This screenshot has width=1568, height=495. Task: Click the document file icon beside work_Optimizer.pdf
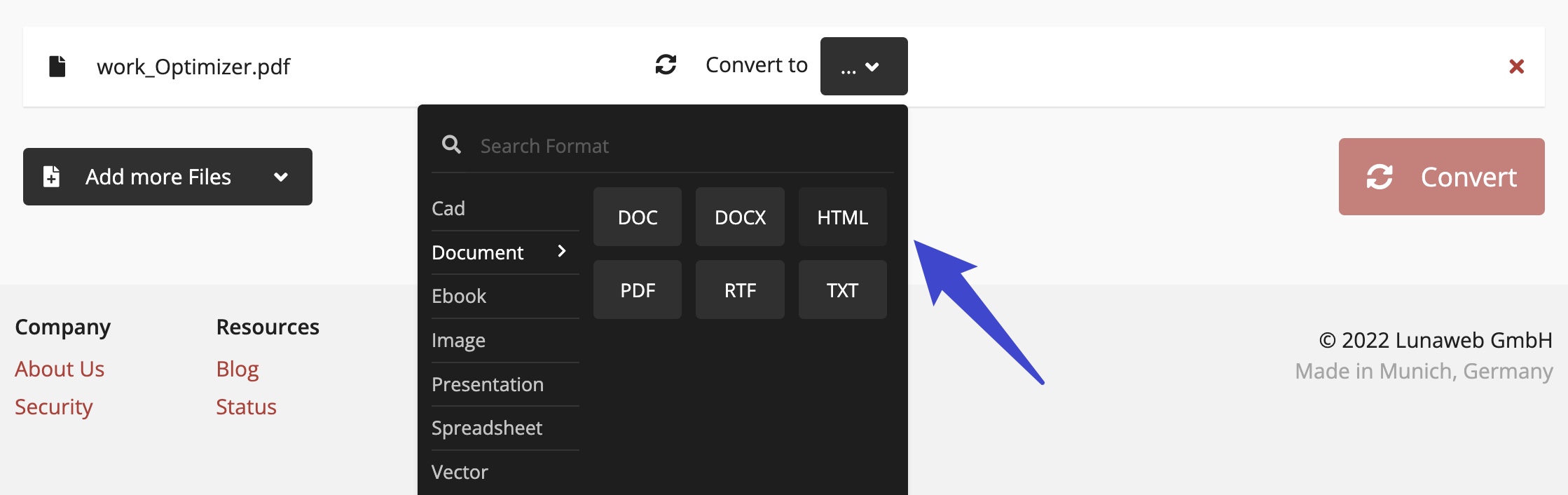coord(57,66)
